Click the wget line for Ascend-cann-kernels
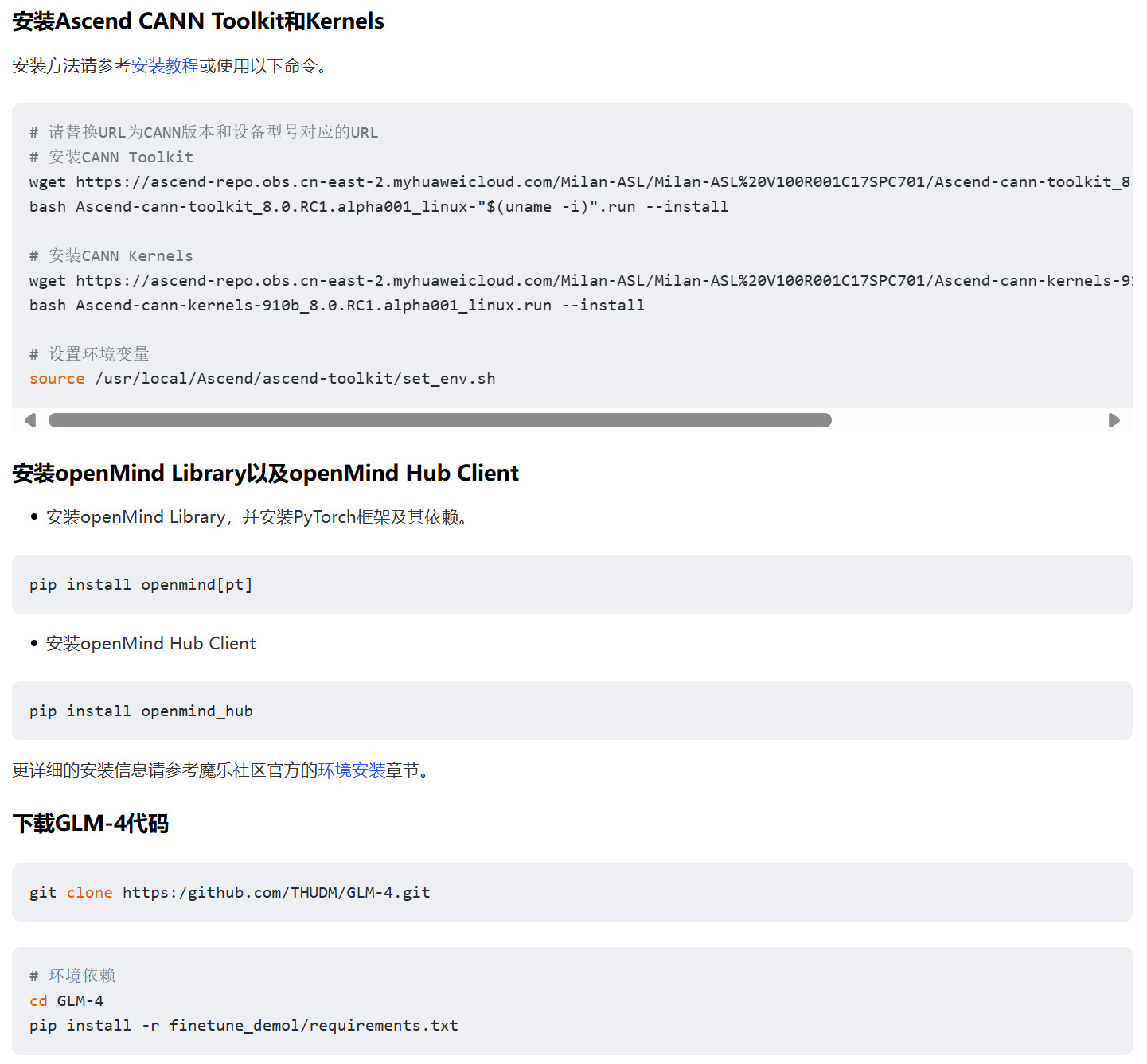The height and width of the screenshot is (1064, 1147). (580, 281)
